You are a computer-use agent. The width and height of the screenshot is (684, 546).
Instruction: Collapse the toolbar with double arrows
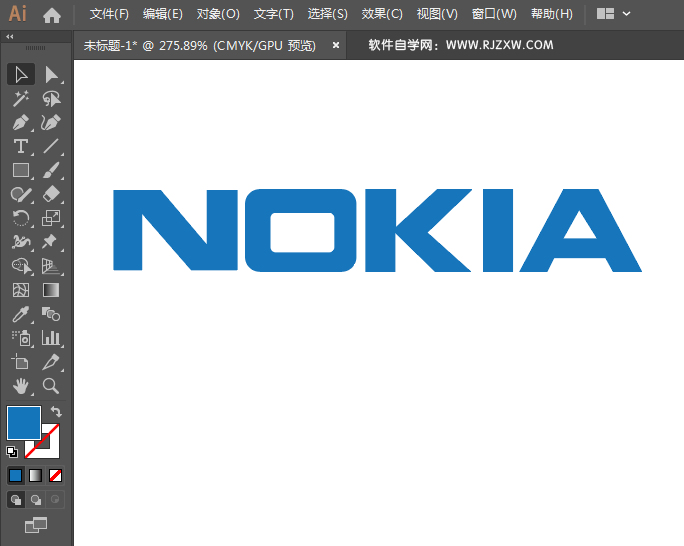tap(10, 37)
